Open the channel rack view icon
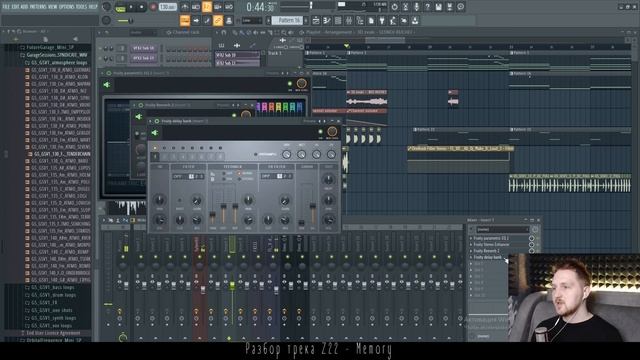 point(338,20)
